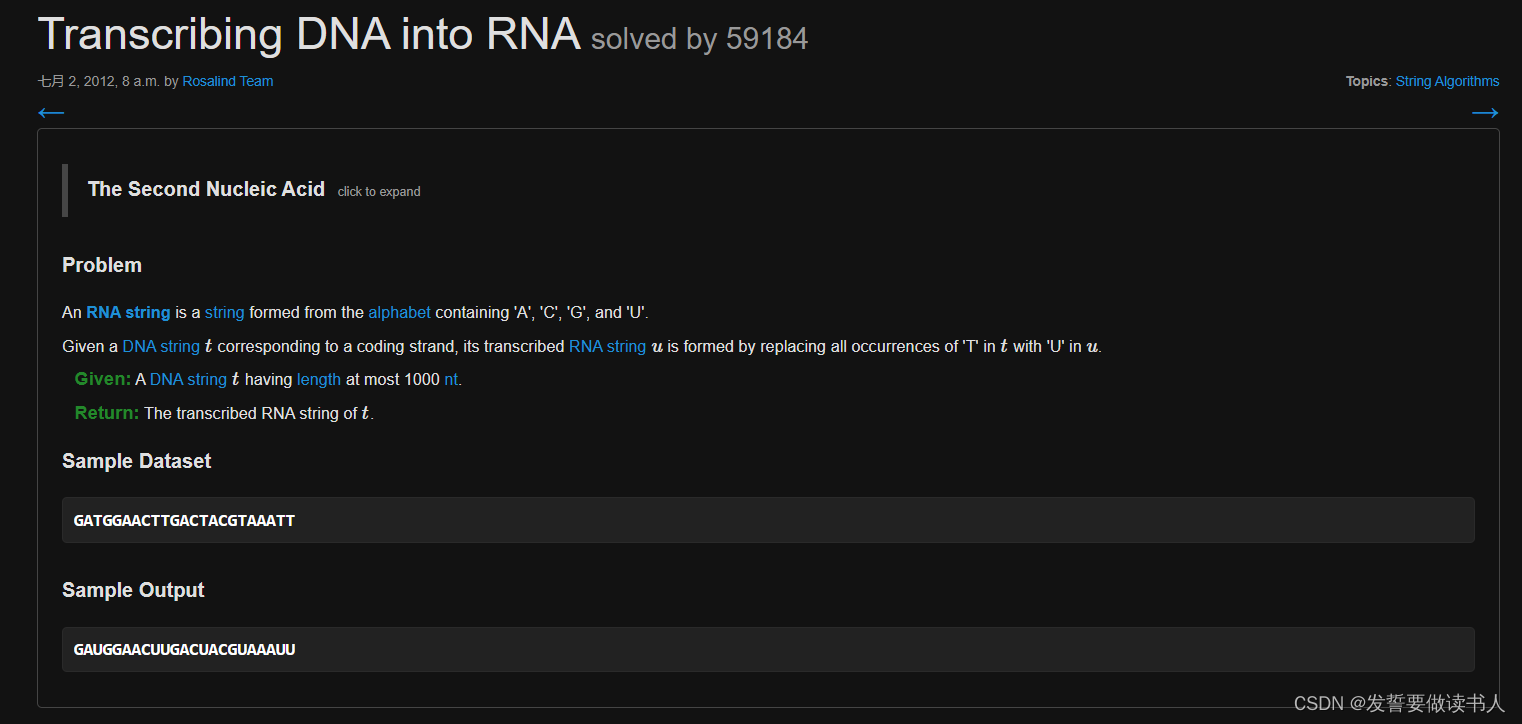This screenshot has height=724, width=1522.
Task: Select the Sample Dataset sequence GATGGAACTTGACTACGTAAATT
Action: point(184,520)
